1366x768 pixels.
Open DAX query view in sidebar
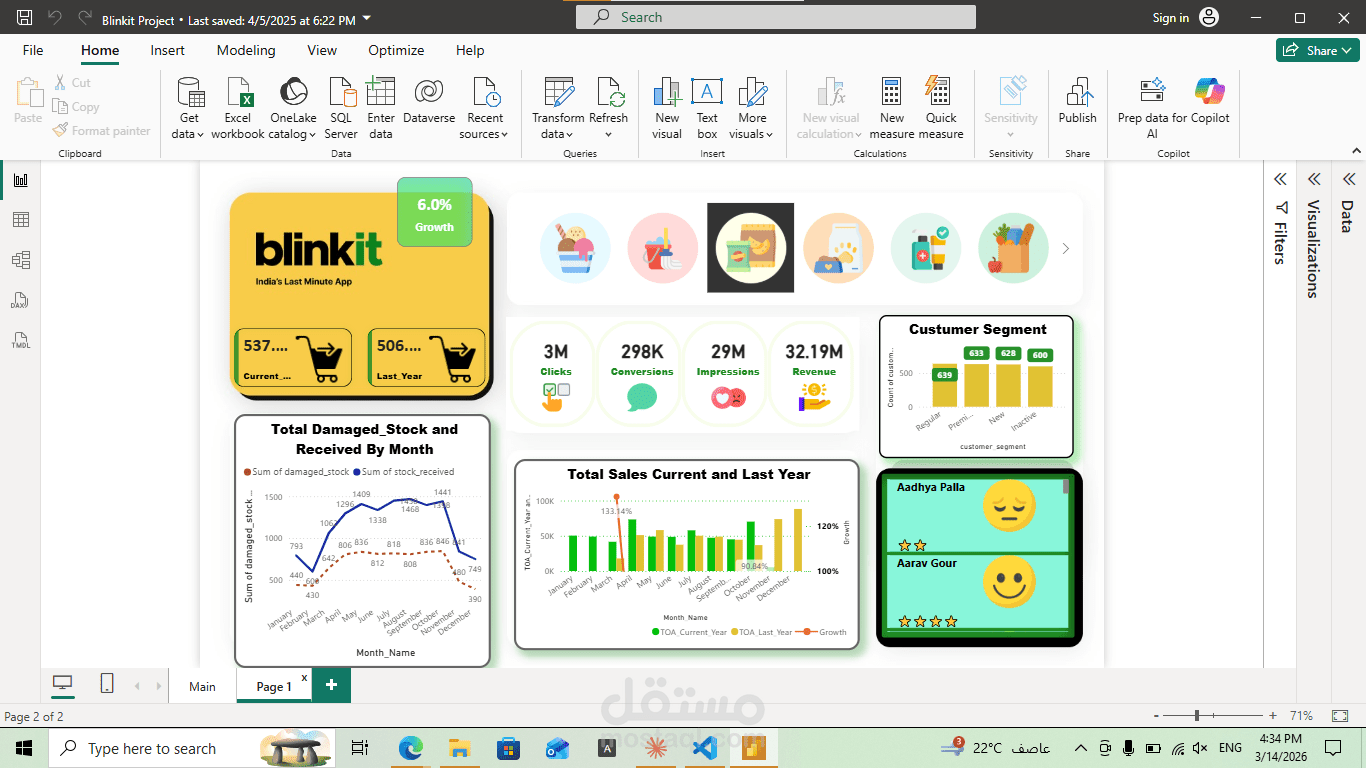tap(20, 300)
